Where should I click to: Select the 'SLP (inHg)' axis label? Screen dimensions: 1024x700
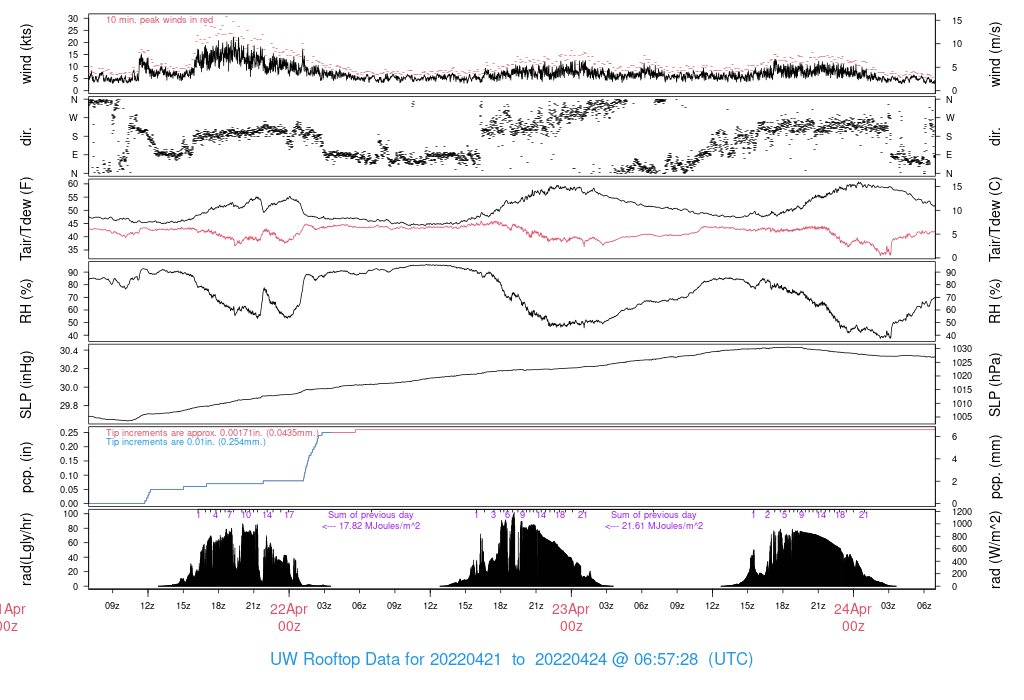pyautogui.click(x=26, y=385)
